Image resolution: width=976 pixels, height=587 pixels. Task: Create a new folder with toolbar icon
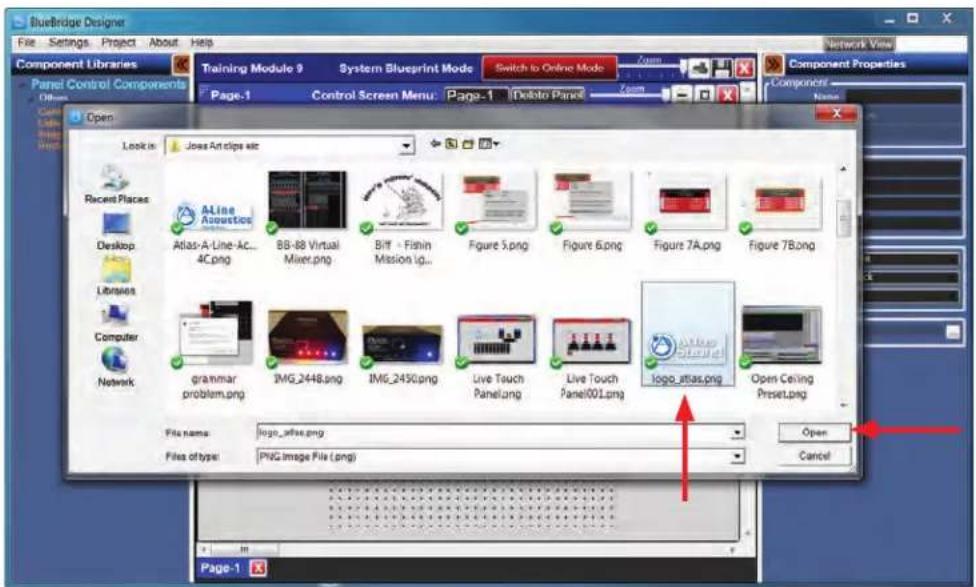pos(467,144)
